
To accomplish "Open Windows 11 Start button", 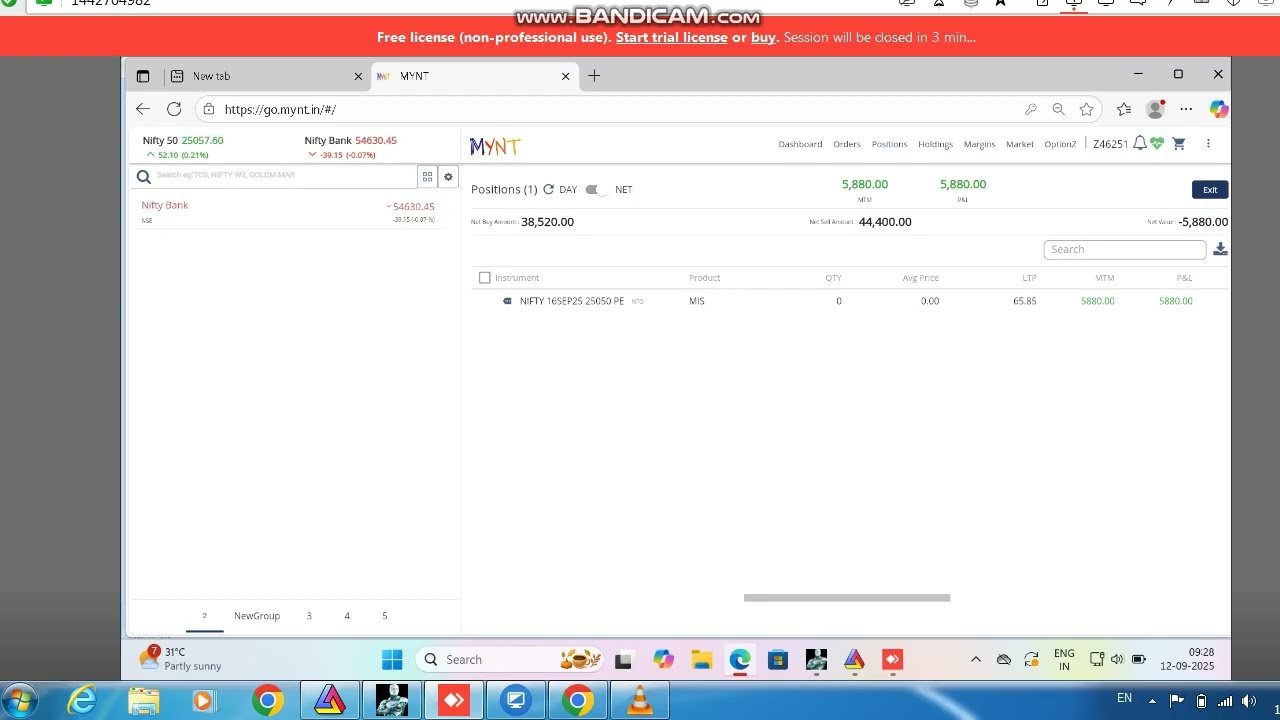I will [392, 659].
